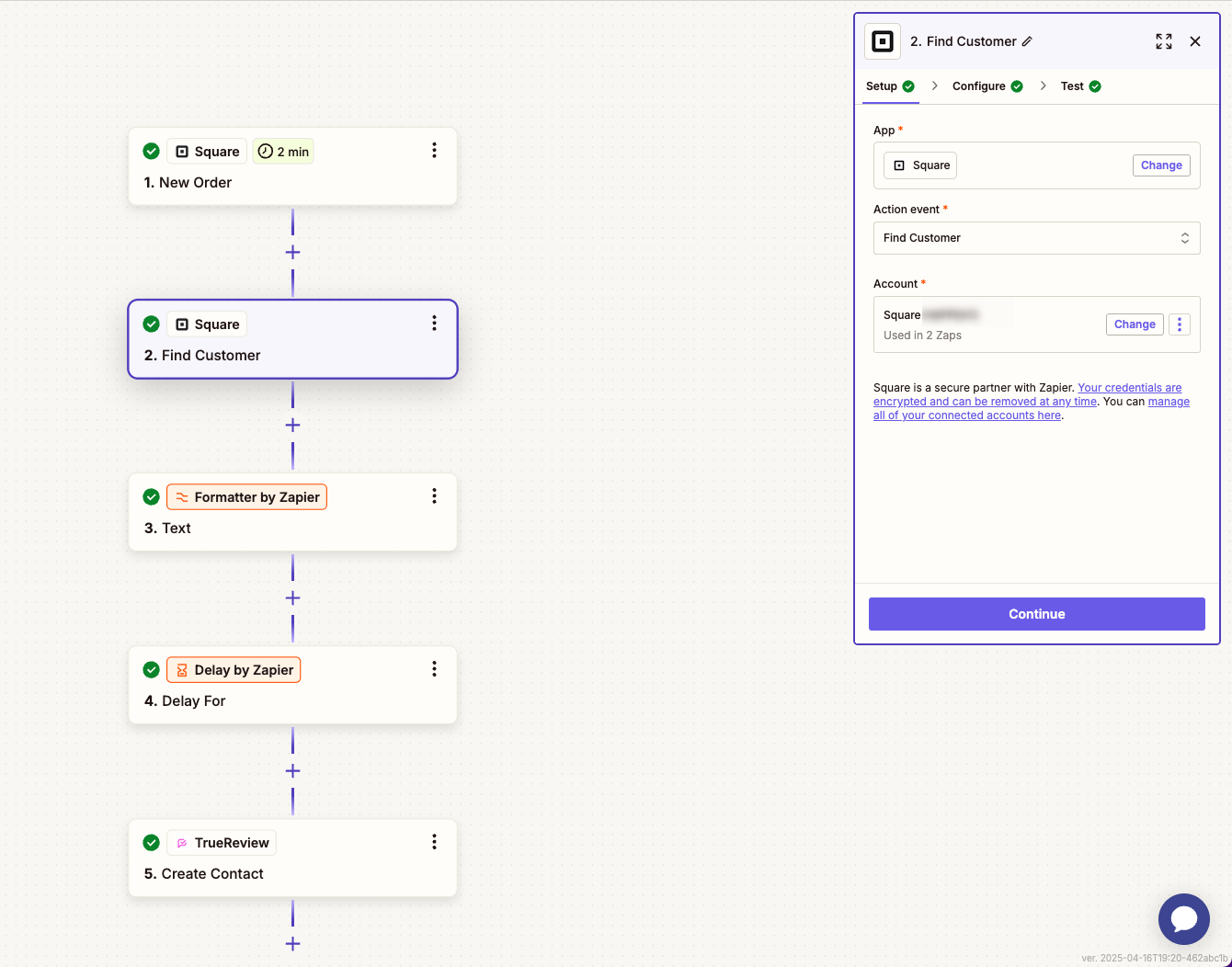Open the Action event dropdown
Image resolution: width=1232 pixels, height=967 pixels.
click(x=1036, y=238)
